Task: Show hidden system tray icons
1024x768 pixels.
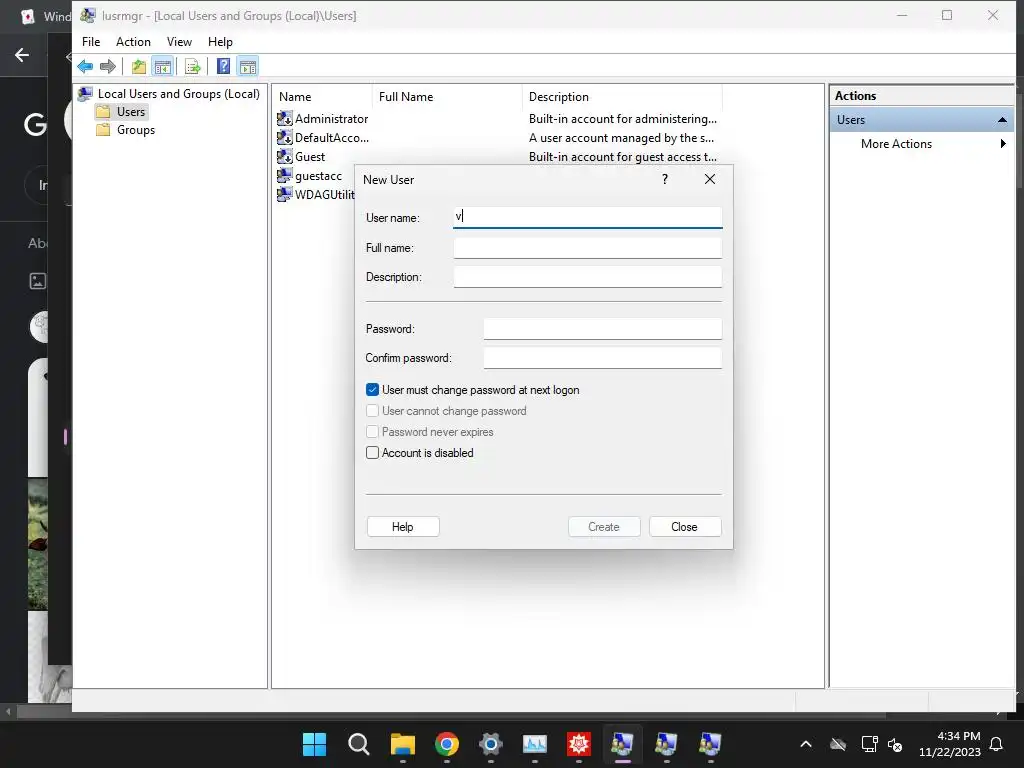Action: pos(806,744)
